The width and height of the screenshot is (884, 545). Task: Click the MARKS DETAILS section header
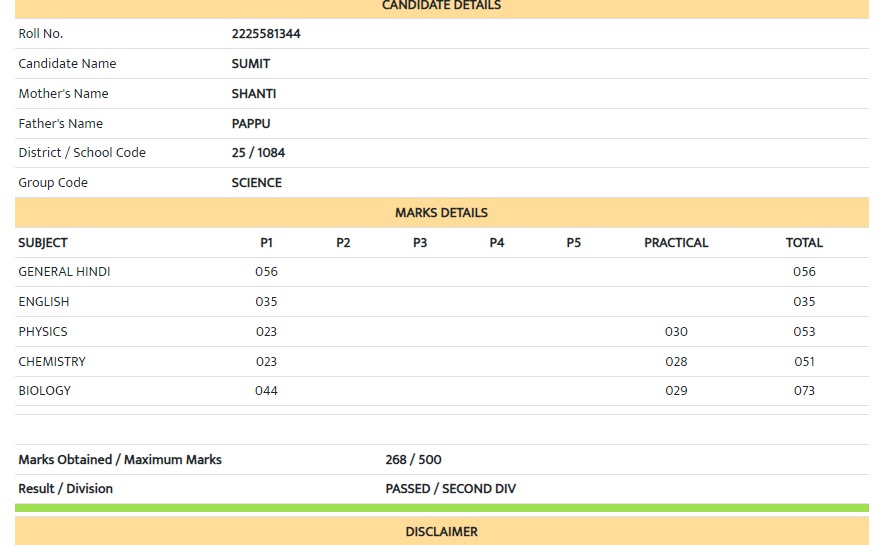coord(441,213)
